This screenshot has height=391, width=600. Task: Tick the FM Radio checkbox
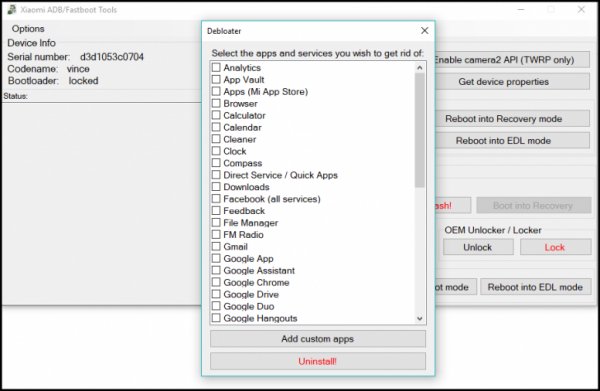[216, 234]
